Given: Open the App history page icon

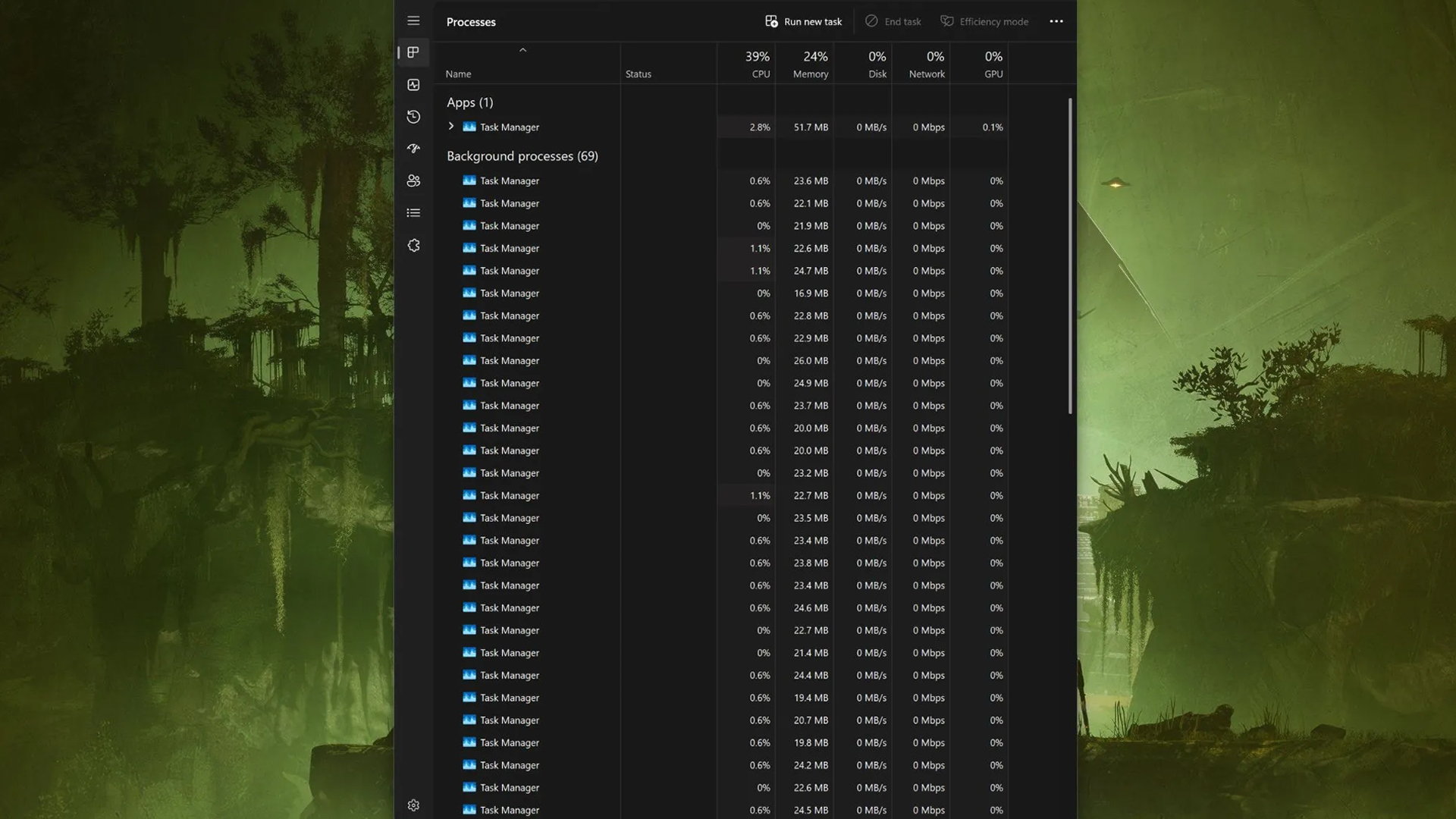Looking at the screenshot, I should click(x=413, y=117).
